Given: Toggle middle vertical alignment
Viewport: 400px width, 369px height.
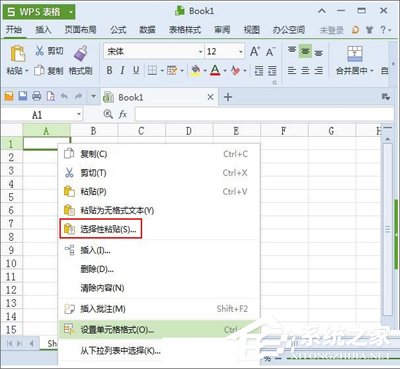Looking at the screenshot, I should click(x=305, y=51).
